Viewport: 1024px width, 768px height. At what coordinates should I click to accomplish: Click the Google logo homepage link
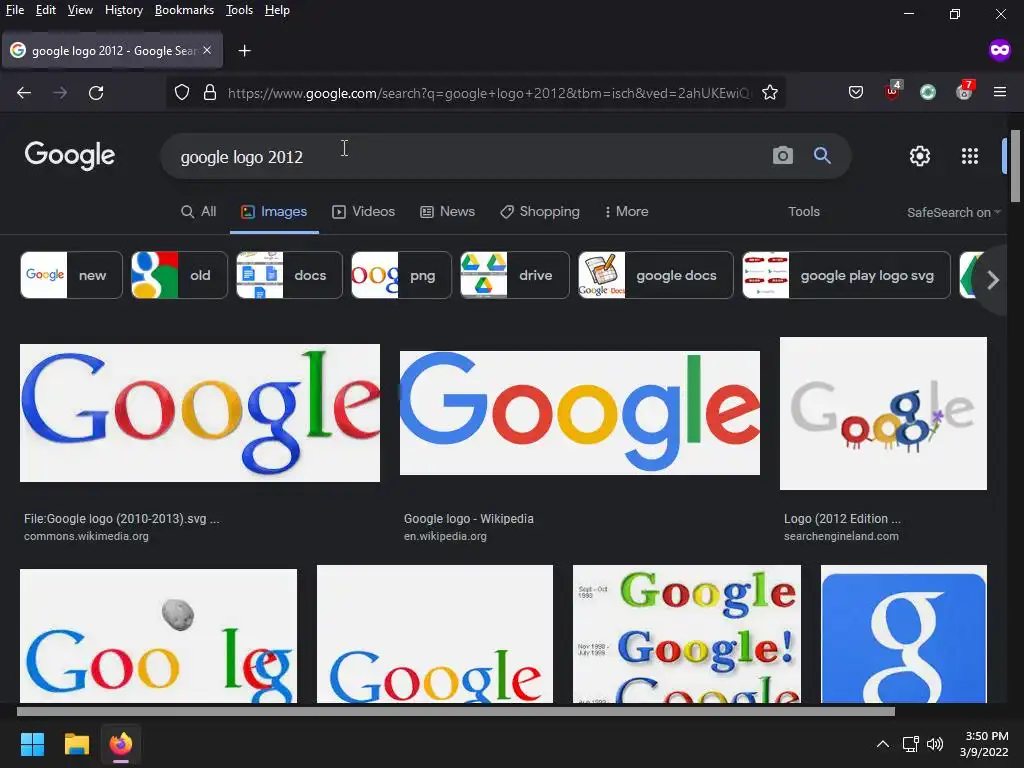(x=70, y=155)
